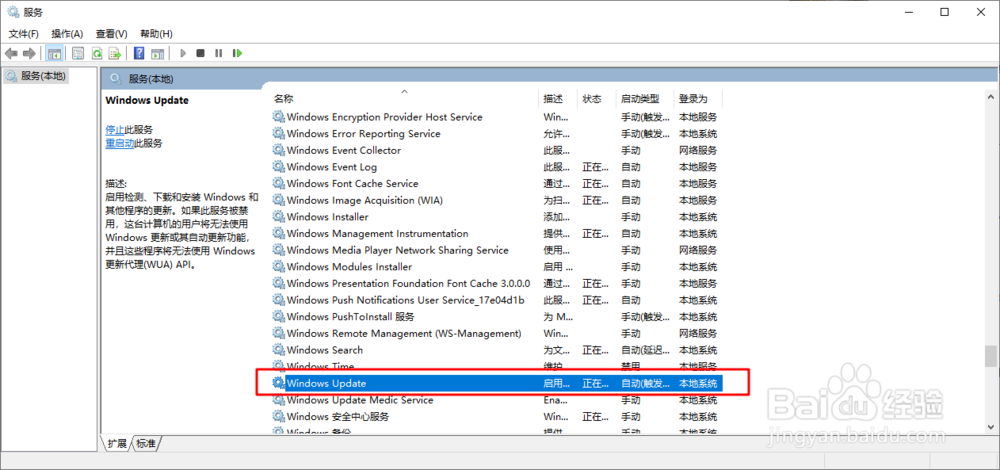The height and width of the screenshot is (470, 1000).
Task: Click the Stop Service square icon
Action: (200, 53)
